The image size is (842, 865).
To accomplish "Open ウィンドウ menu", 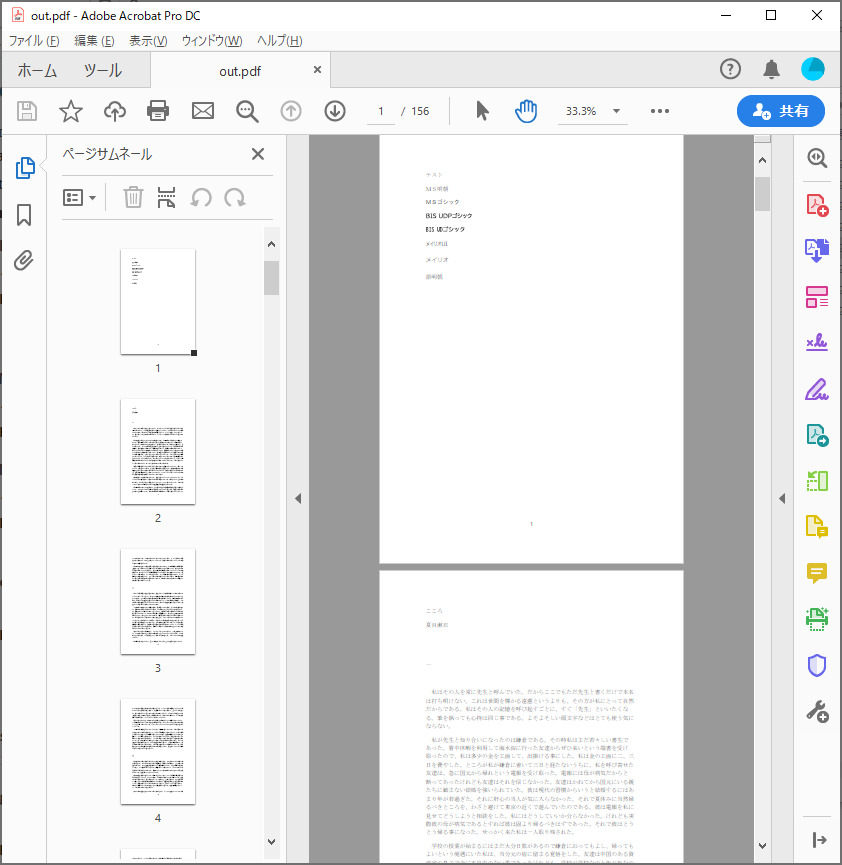I will coord(212,41).
